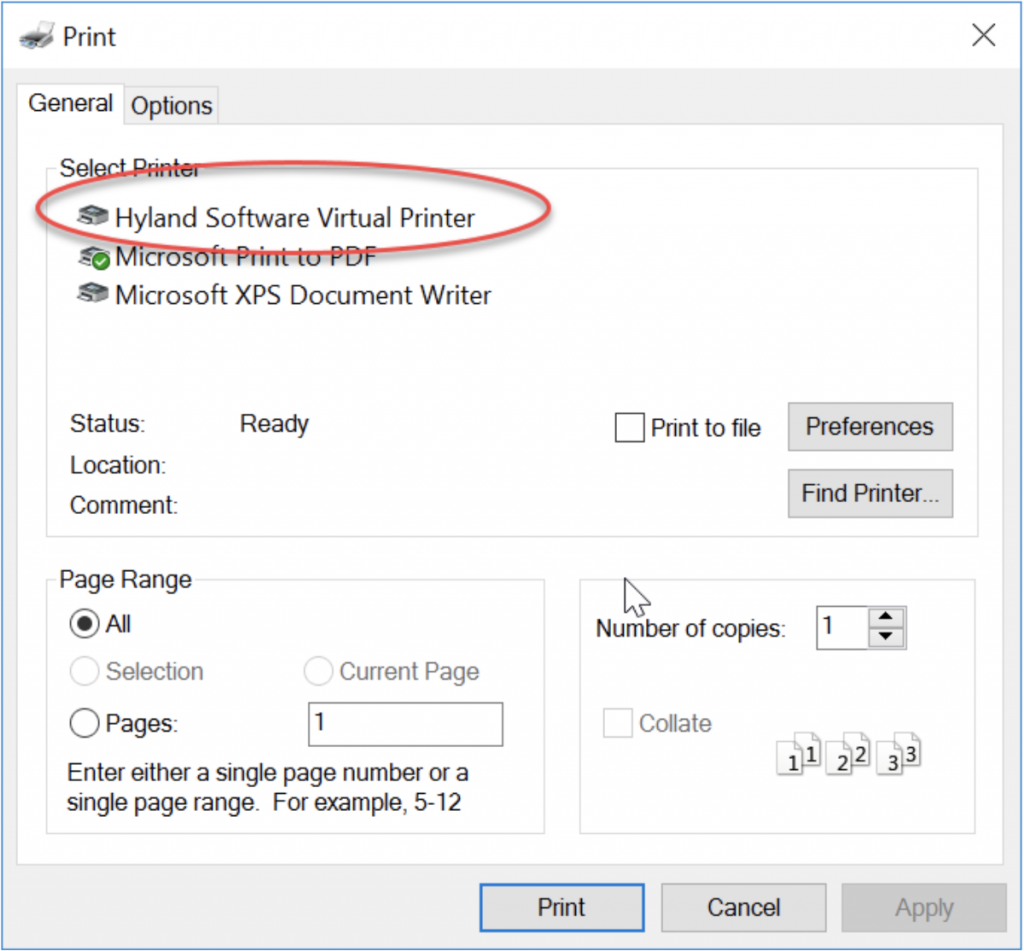Select the All page range radio button
This screenshot has width=1024, height=951.
(x=83, y=624)
